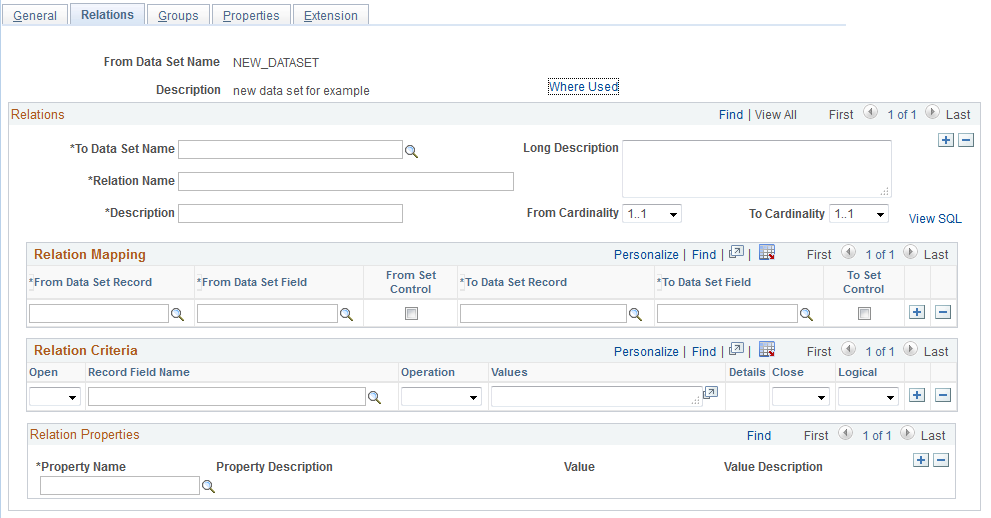This screenshot has width=991, height=518.
Task: Open lookup for To Data Set Field
Action: (806, 315)
